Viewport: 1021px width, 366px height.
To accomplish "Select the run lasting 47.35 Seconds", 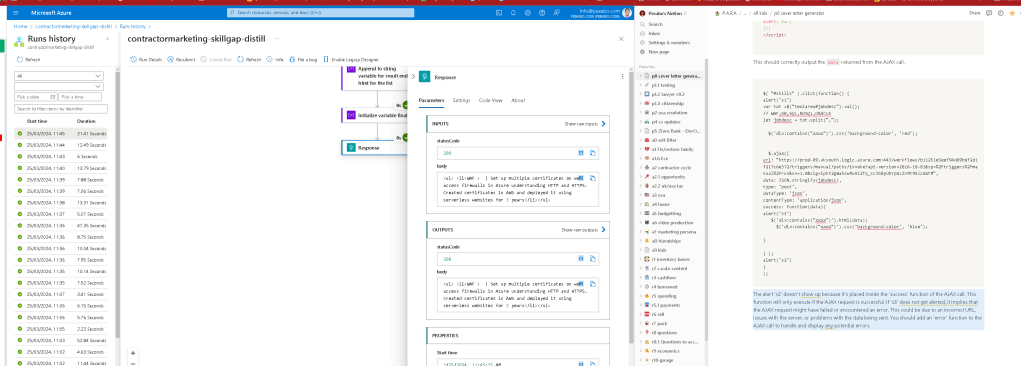I will tap(61, 225).
